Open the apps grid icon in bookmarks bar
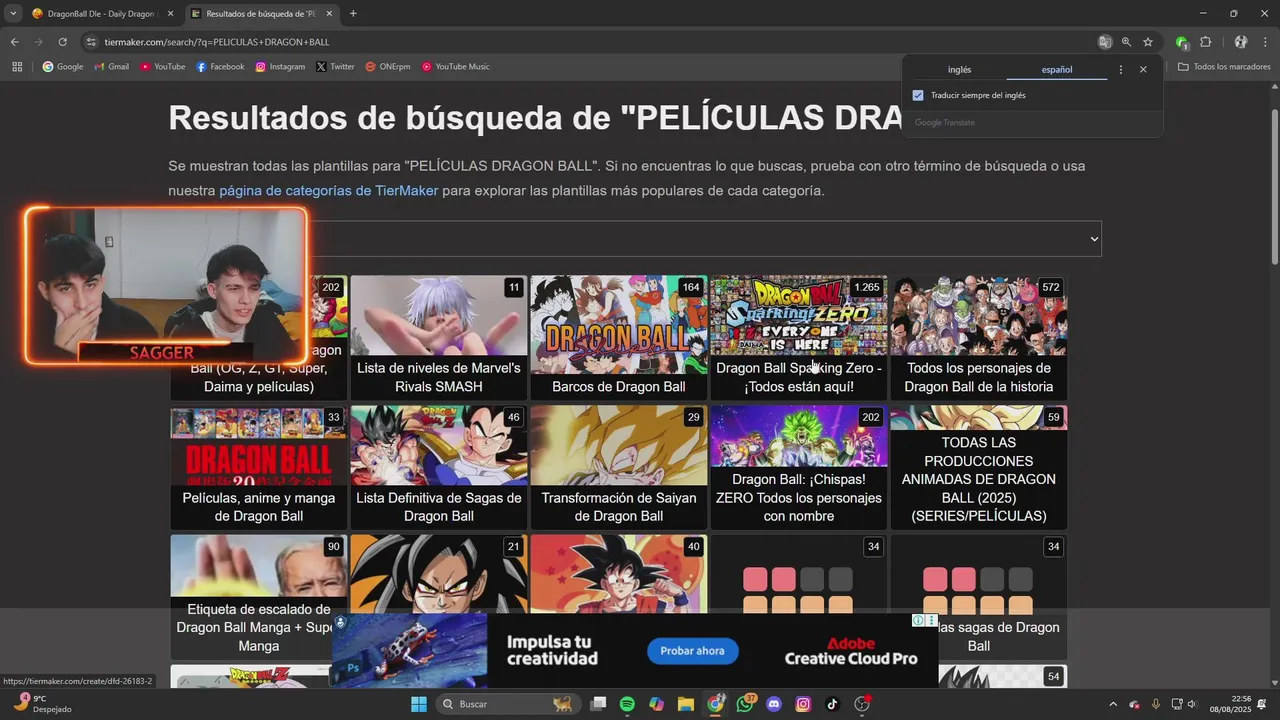Image resolution: width=1280 pixels, height=720 pixels. pos(17,67)
